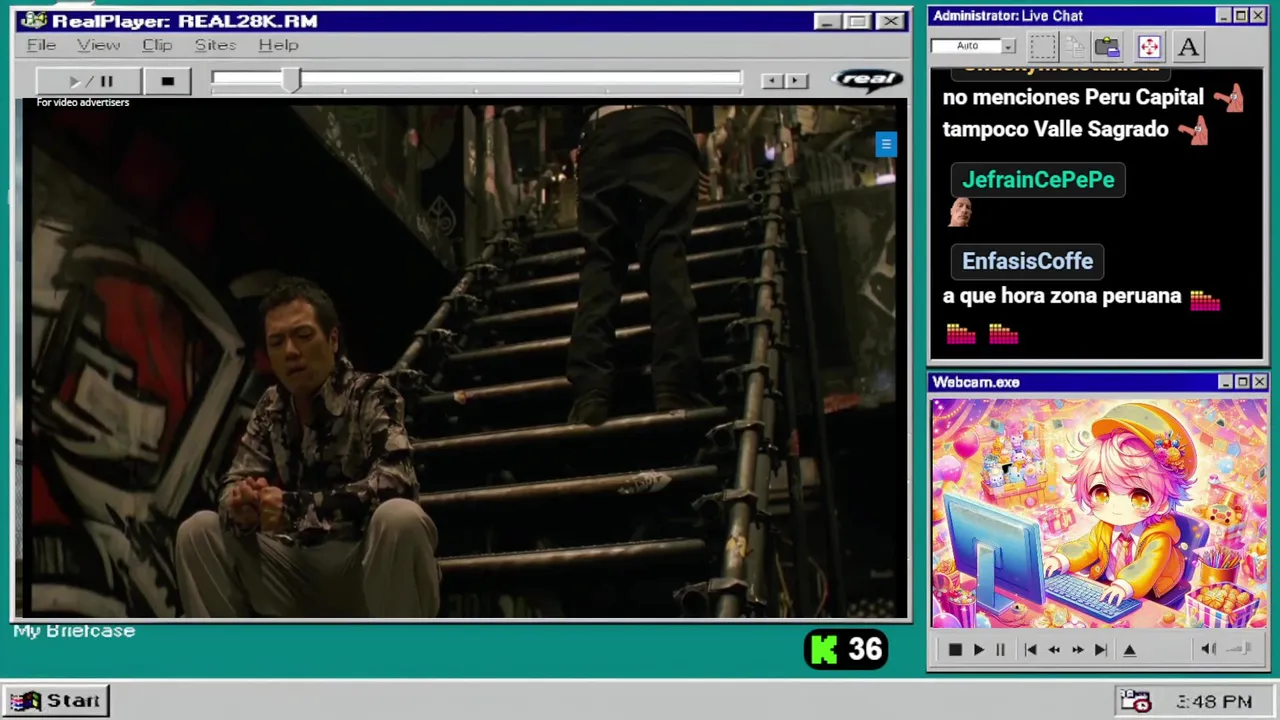This screenshot has width=1280, height=720.
Task: Open the Clip menu
Action: tap(157, 45)
